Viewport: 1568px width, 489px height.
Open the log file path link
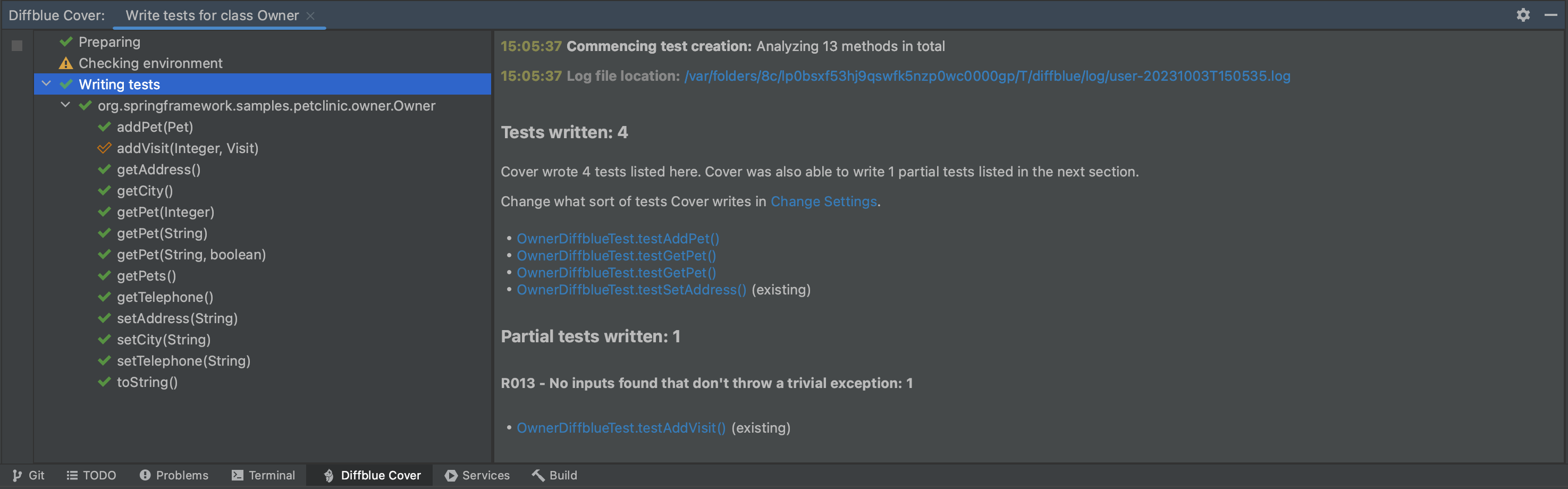987,76
